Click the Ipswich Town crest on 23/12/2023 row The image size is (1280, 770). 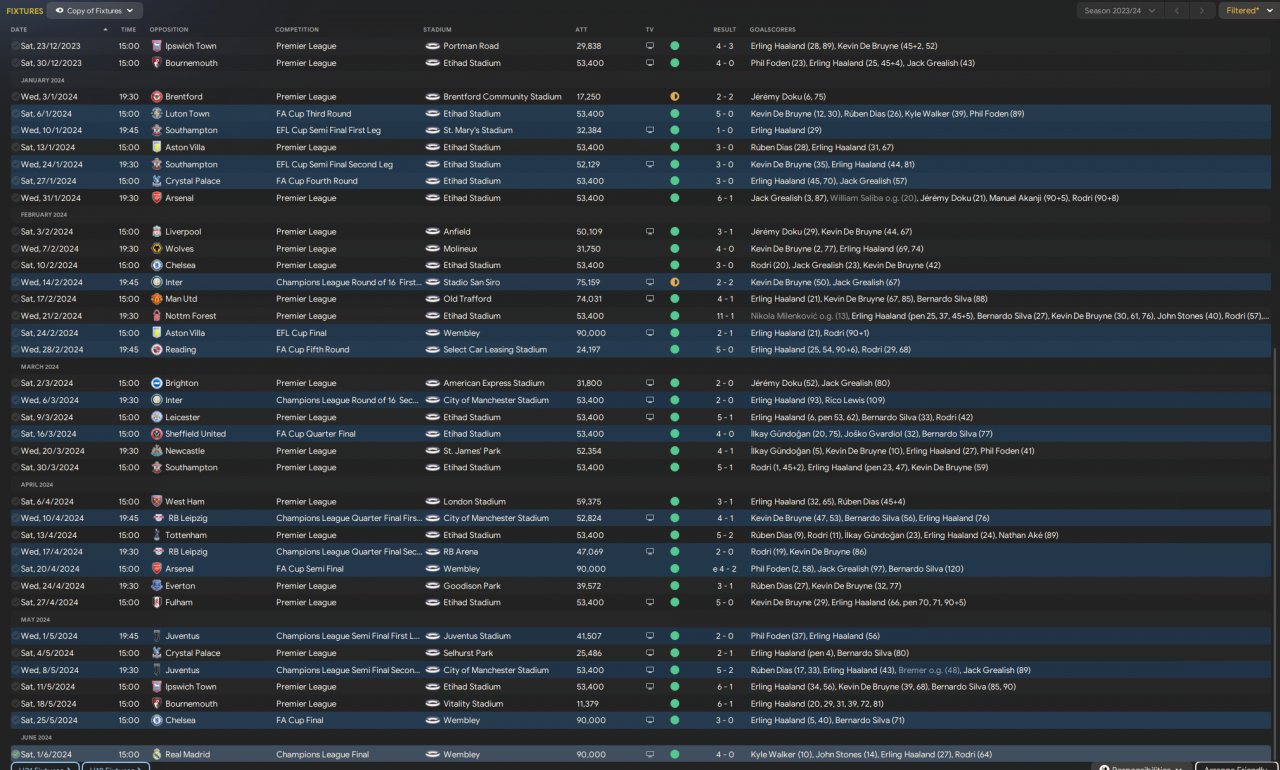(x=157, y=46)
